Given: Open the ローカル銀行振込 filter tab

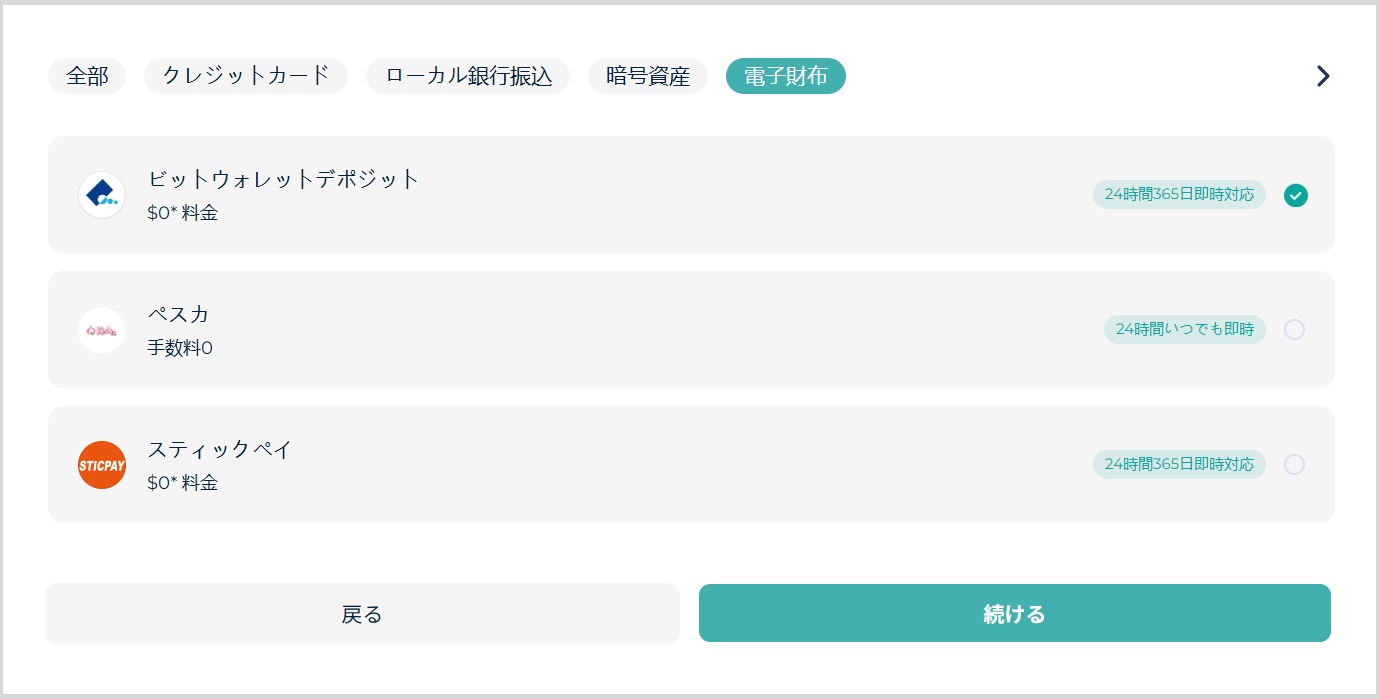Looking at the screenshot, I should pos(468,76).
